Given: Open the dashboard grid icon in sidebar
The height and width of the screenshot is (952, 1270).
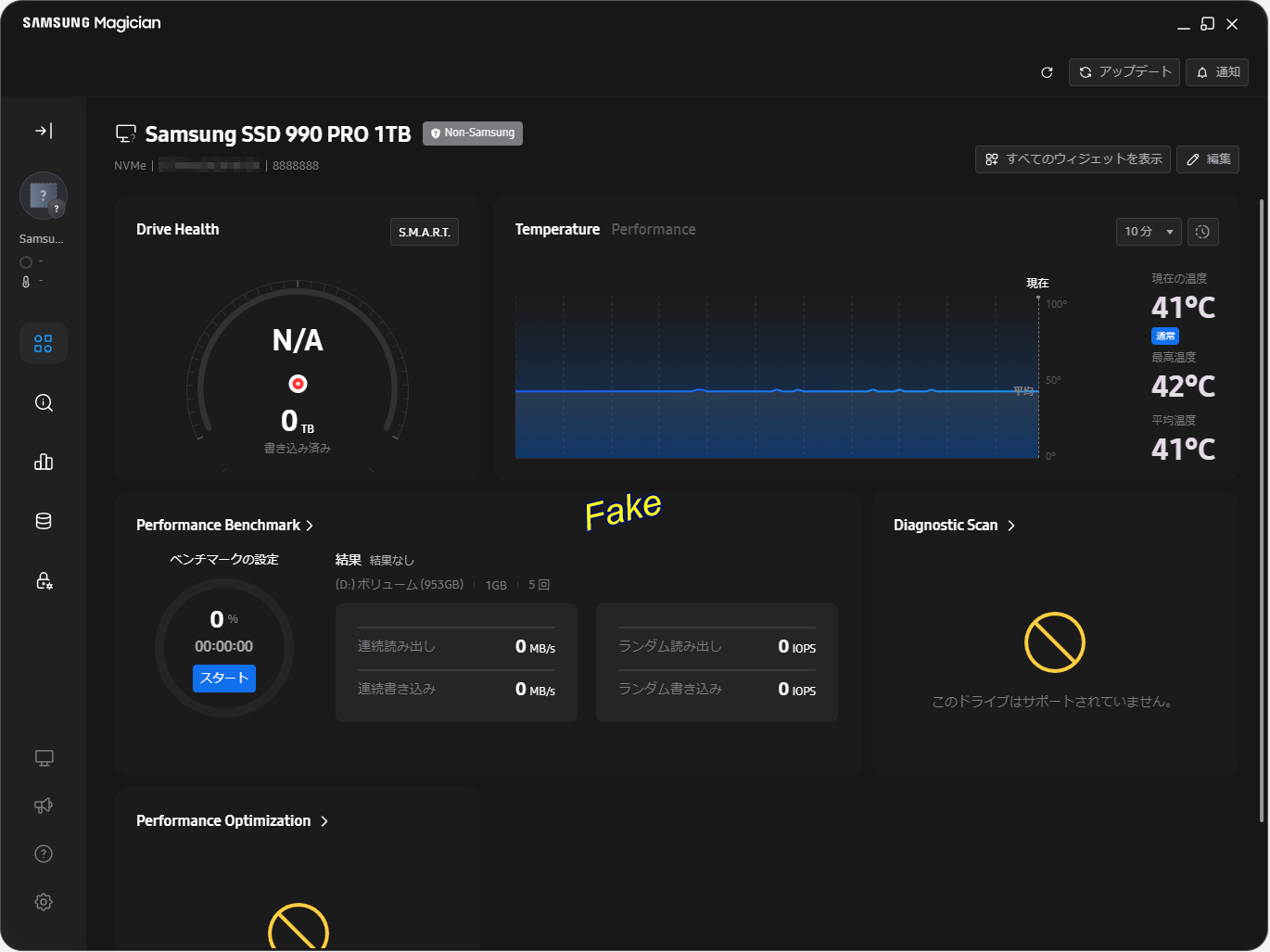Looking at the screenshot, I should [44, 344].
